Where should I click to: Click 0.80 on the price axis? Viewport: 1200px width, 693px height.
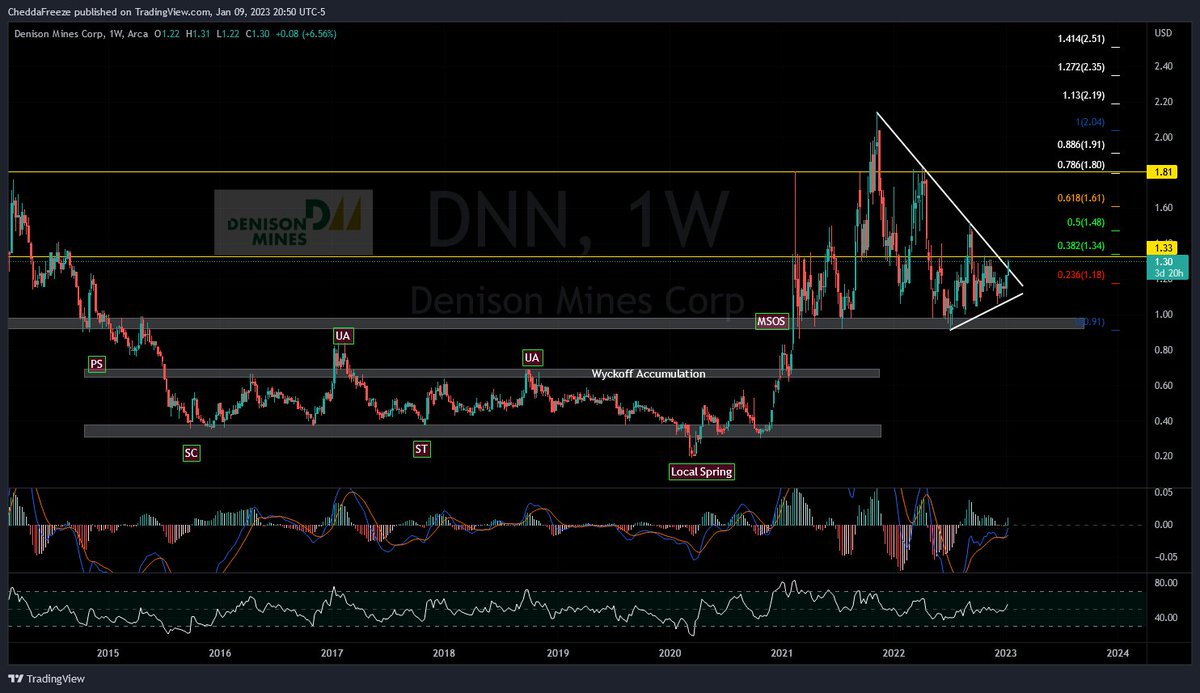point(1163,350)
